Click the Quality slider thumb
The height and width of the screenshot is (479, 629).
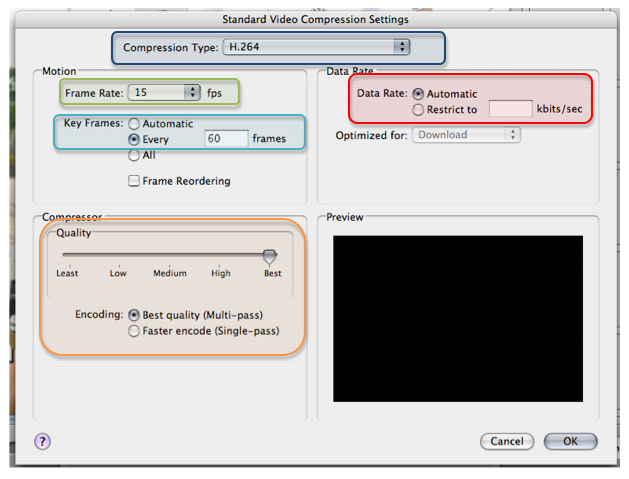pyautogui.click(x=270, y=257)
